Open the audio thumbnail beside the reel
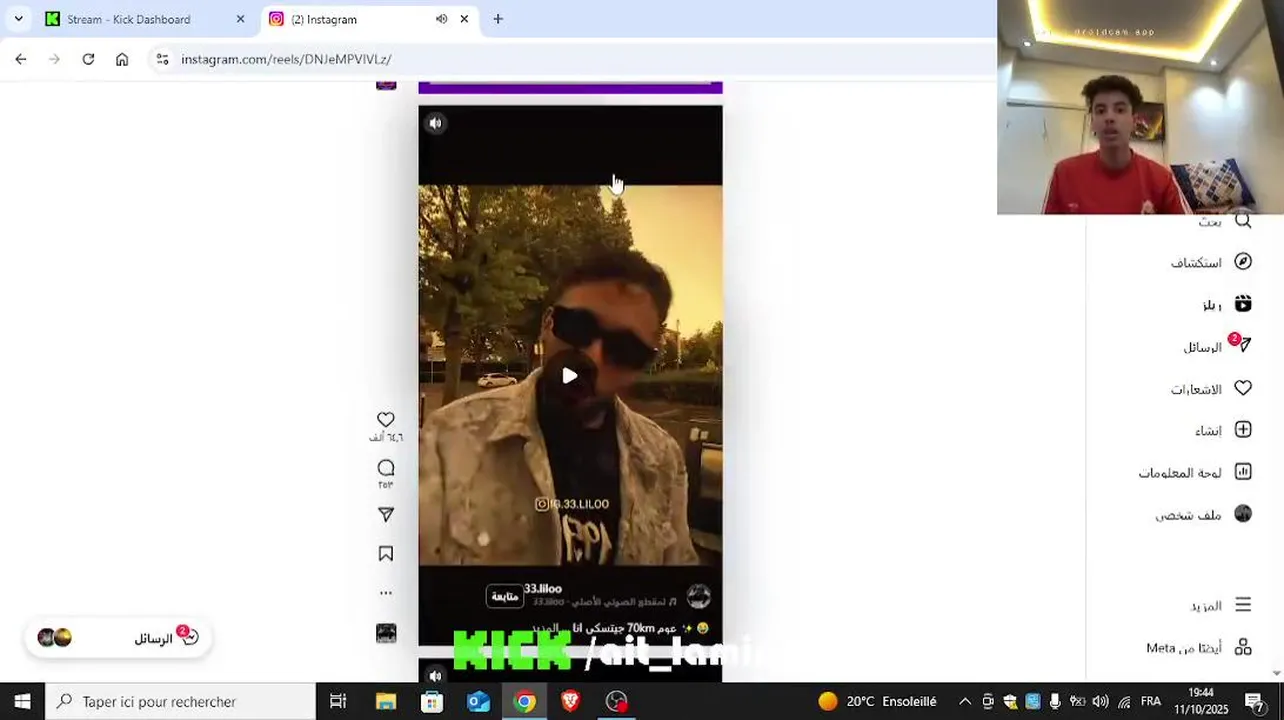This screenshot has height=720, width=1284. pos(386,634)
